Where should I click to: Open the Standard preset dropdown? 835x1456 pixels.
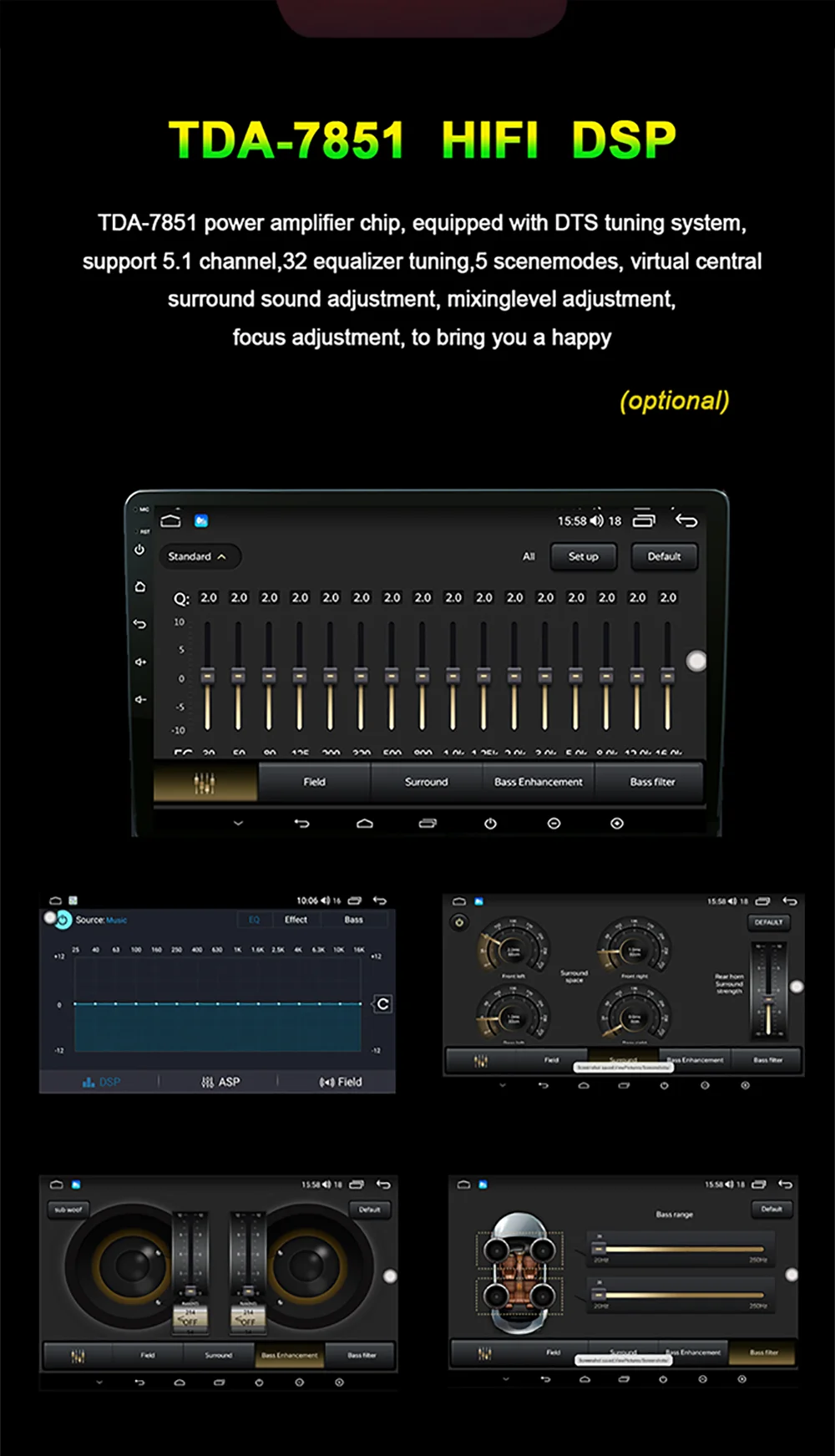pos(198,556)
